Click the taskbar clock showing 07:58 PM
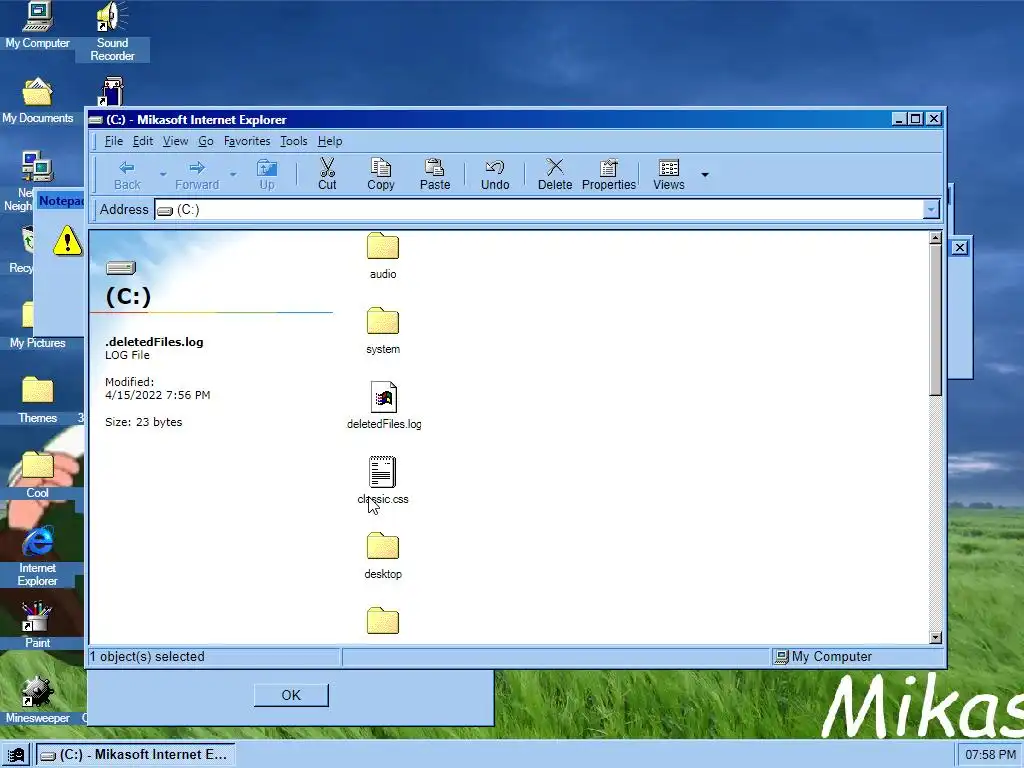 click(x=990, y=755)
